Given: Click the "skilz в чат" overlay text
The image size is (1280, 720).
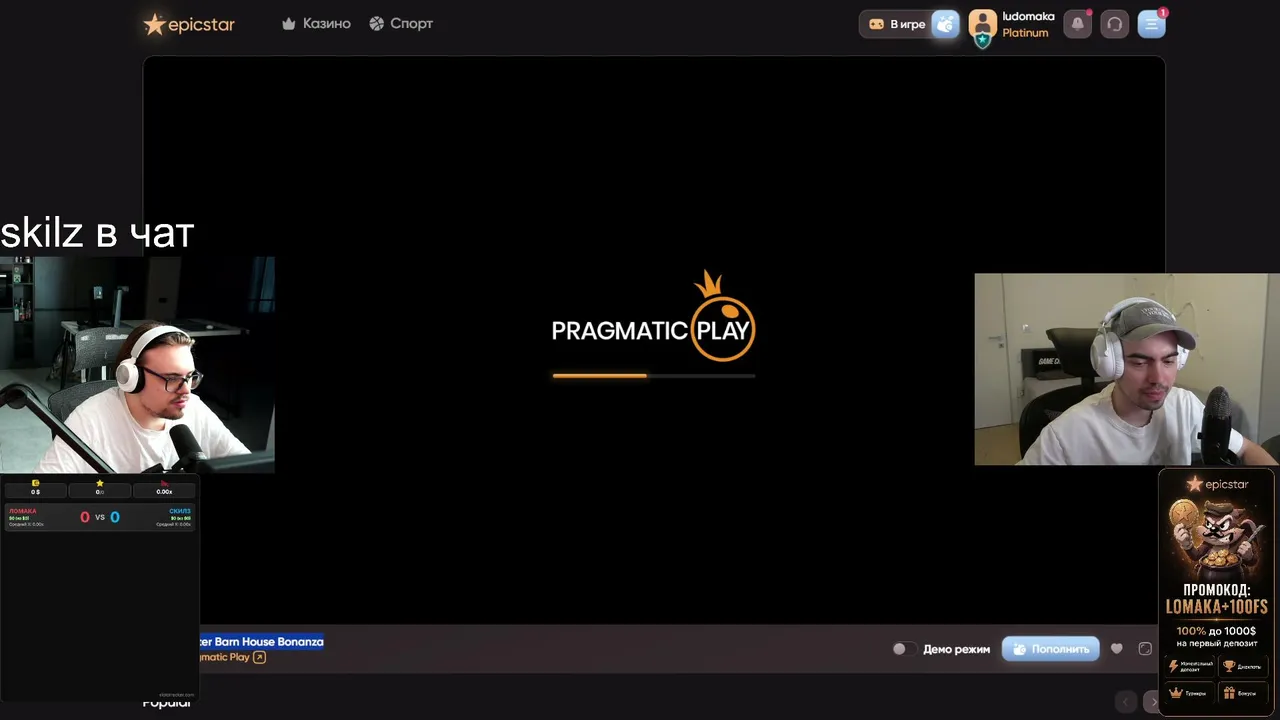Looking at the screenshot, I should click(x=97, y=233).
